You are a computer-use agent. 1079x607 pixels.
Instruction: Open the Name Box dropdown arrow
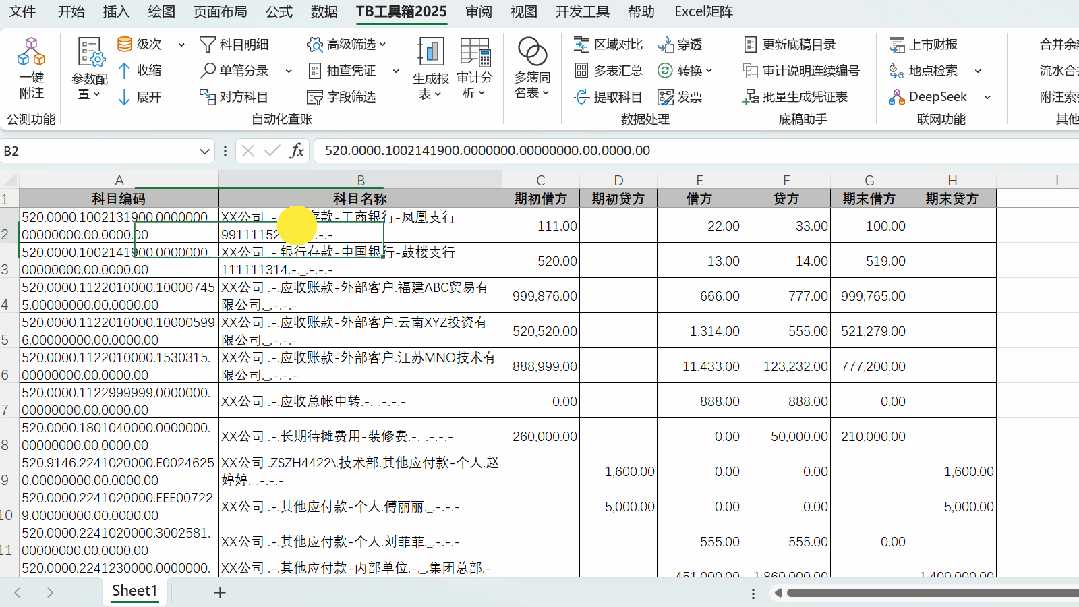point(204,151)
